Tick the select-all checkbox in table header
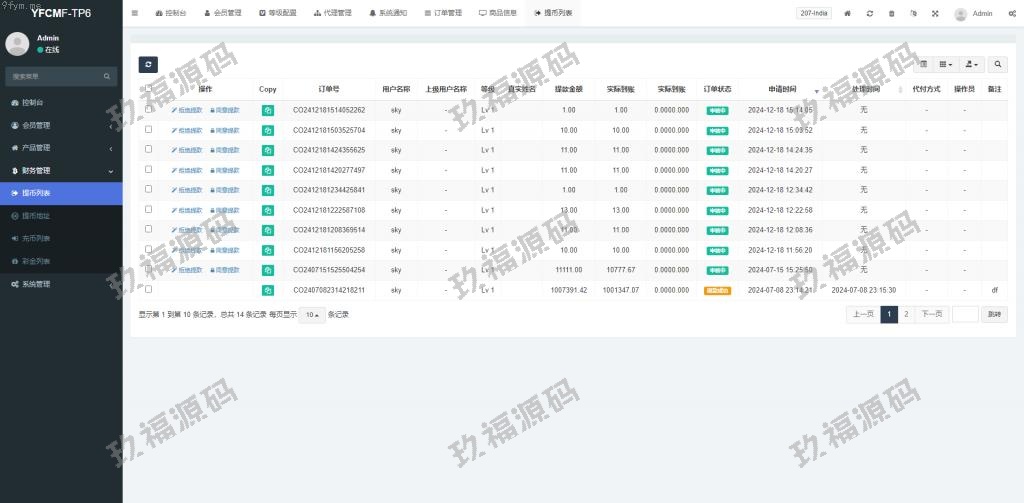Screen dimensions: 1024x503 (x=149, y=89)
